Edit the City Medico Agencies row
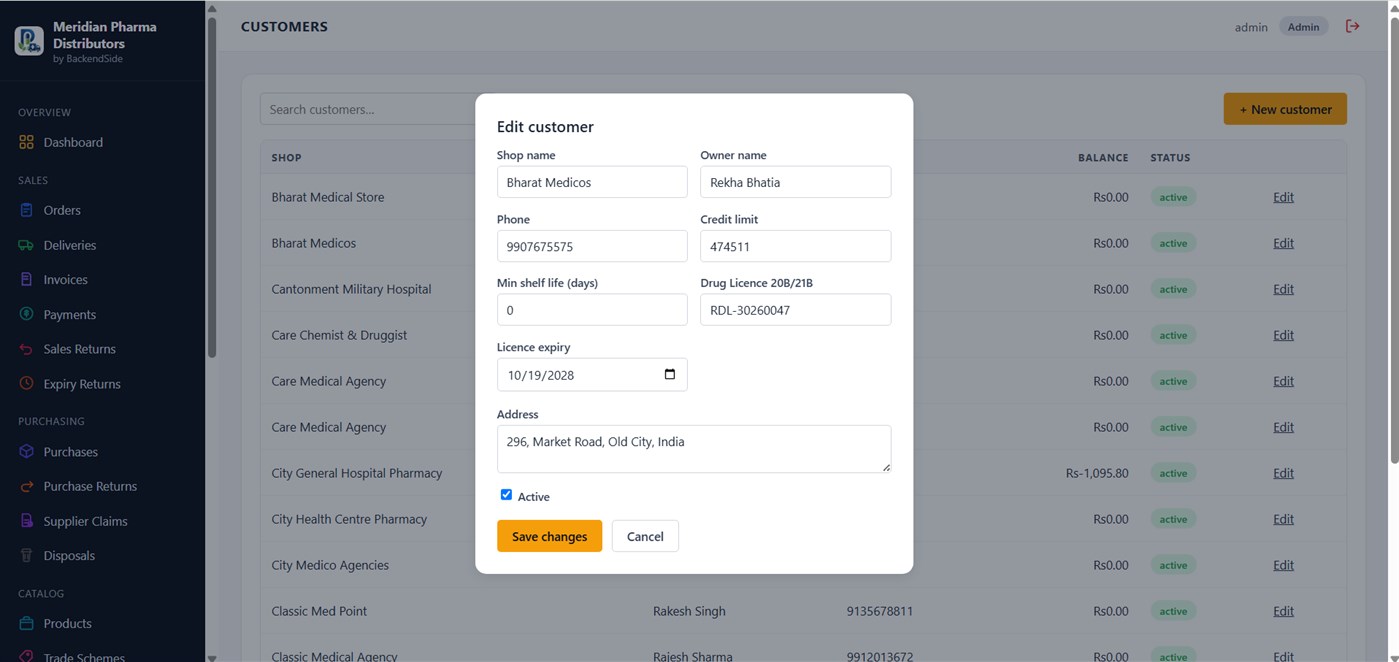The image size is (1399, 662). (x=1283, y=565)
